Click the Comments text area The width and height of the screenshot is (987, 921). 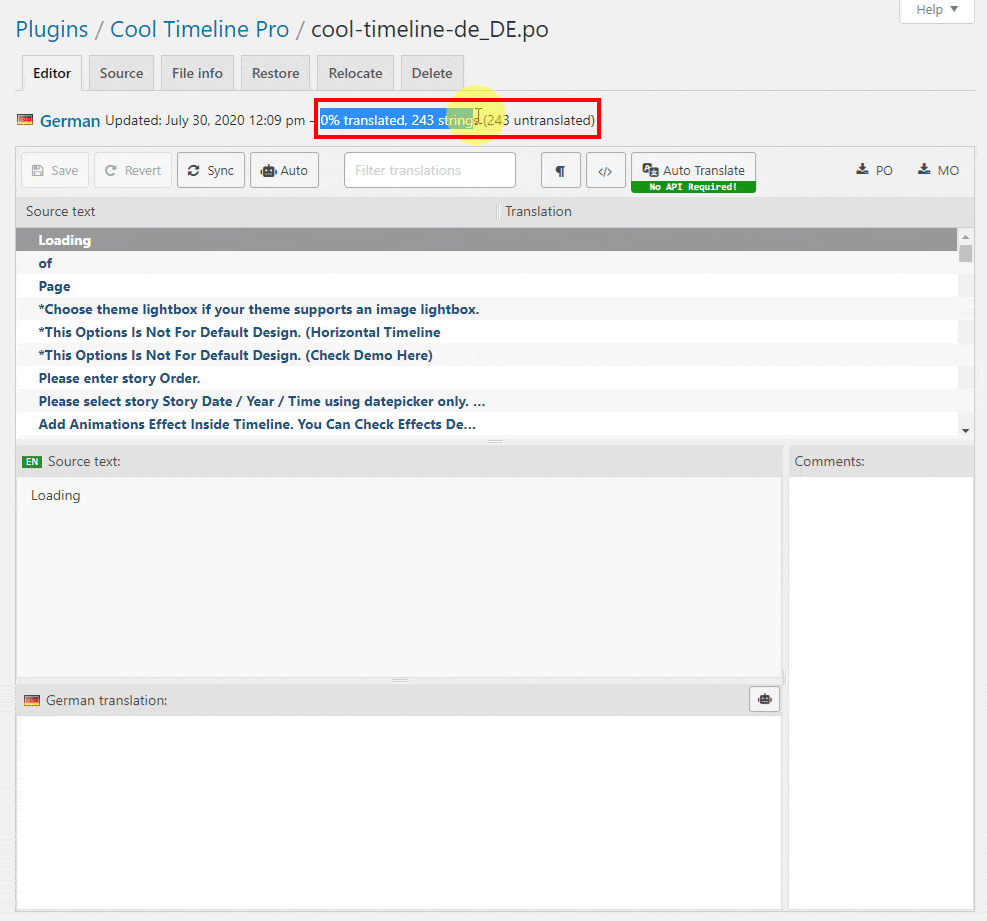click(x=881, y=692)
